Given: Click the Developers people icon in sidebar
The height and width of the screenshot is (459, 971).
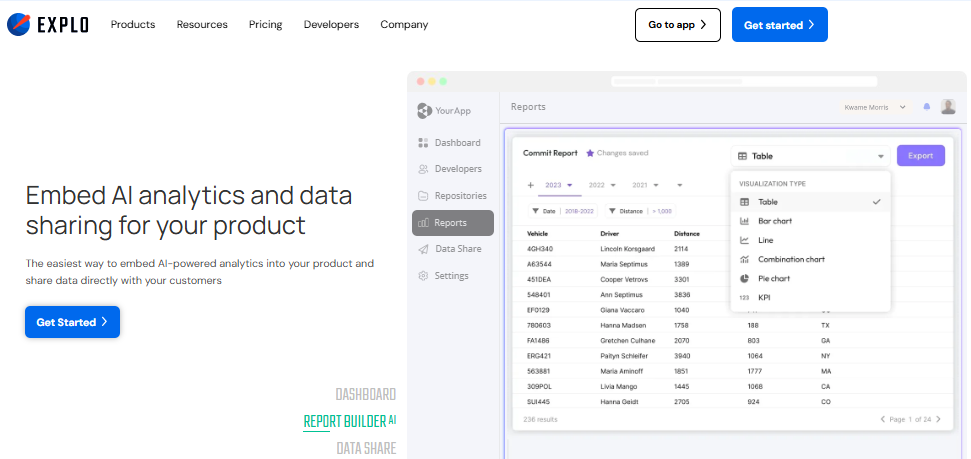Looking at the screenshot, I should (x=424, y=169).
